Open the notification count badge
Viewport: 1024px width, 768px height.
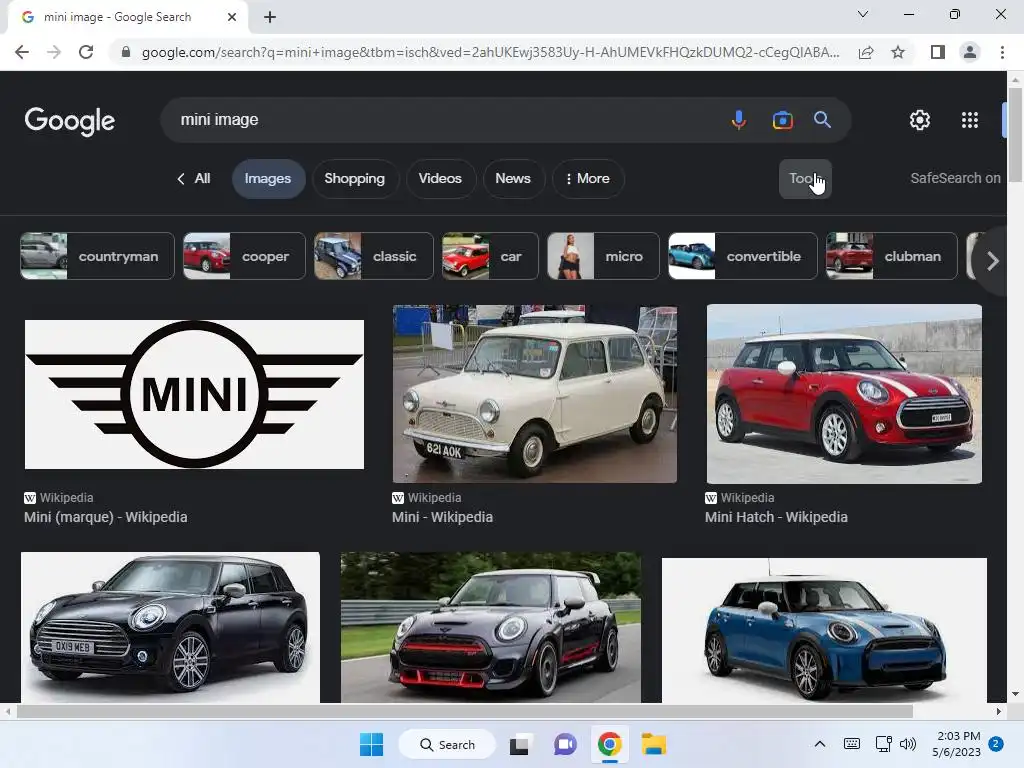click(x=996, y=744)
